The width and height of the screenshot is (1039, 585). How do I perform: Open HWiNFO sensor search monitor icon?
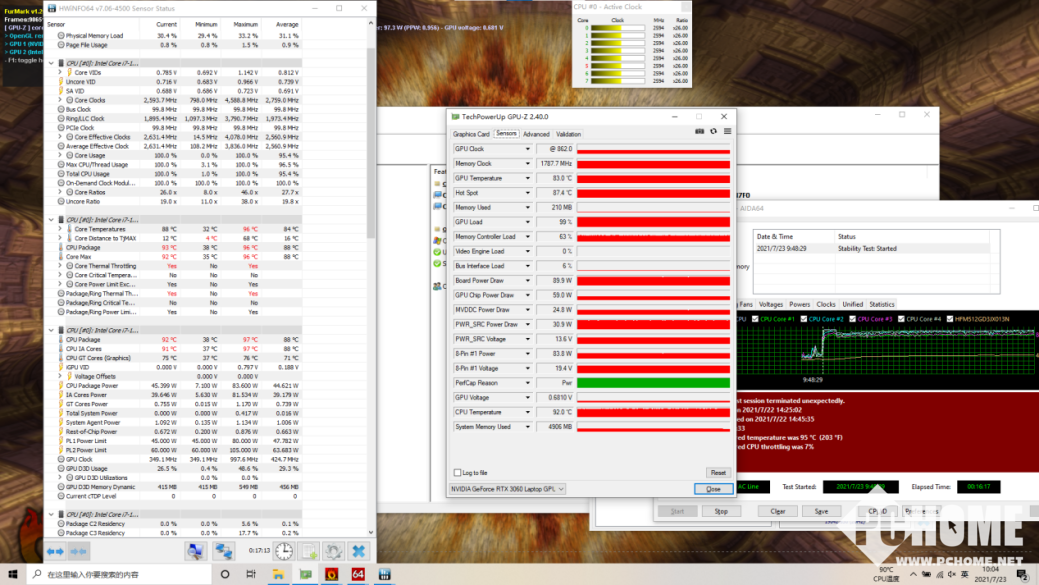click(195, 551)
